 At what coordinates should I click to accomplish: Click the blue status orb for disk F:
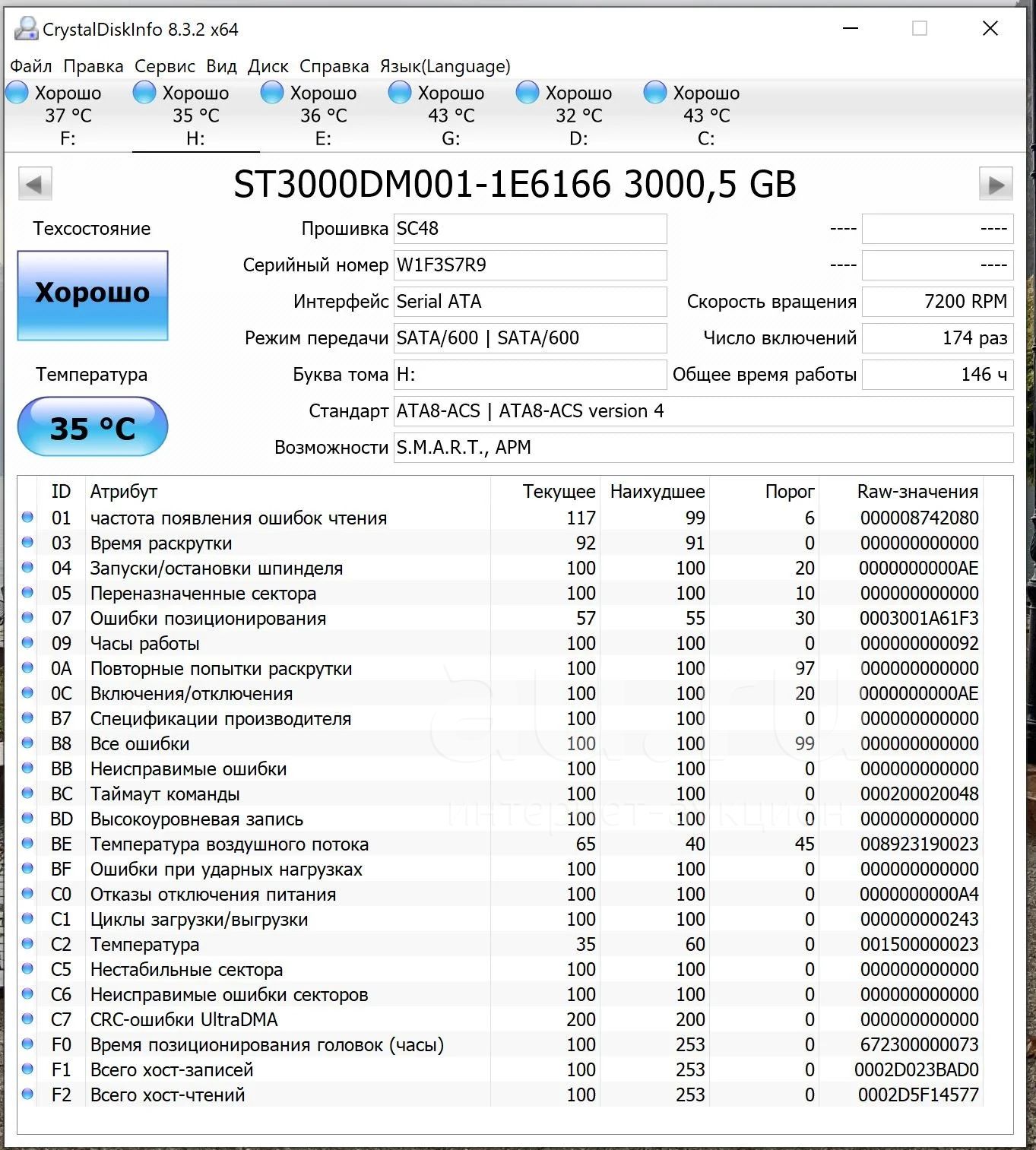pyautogui.click(x=17, y=93)
